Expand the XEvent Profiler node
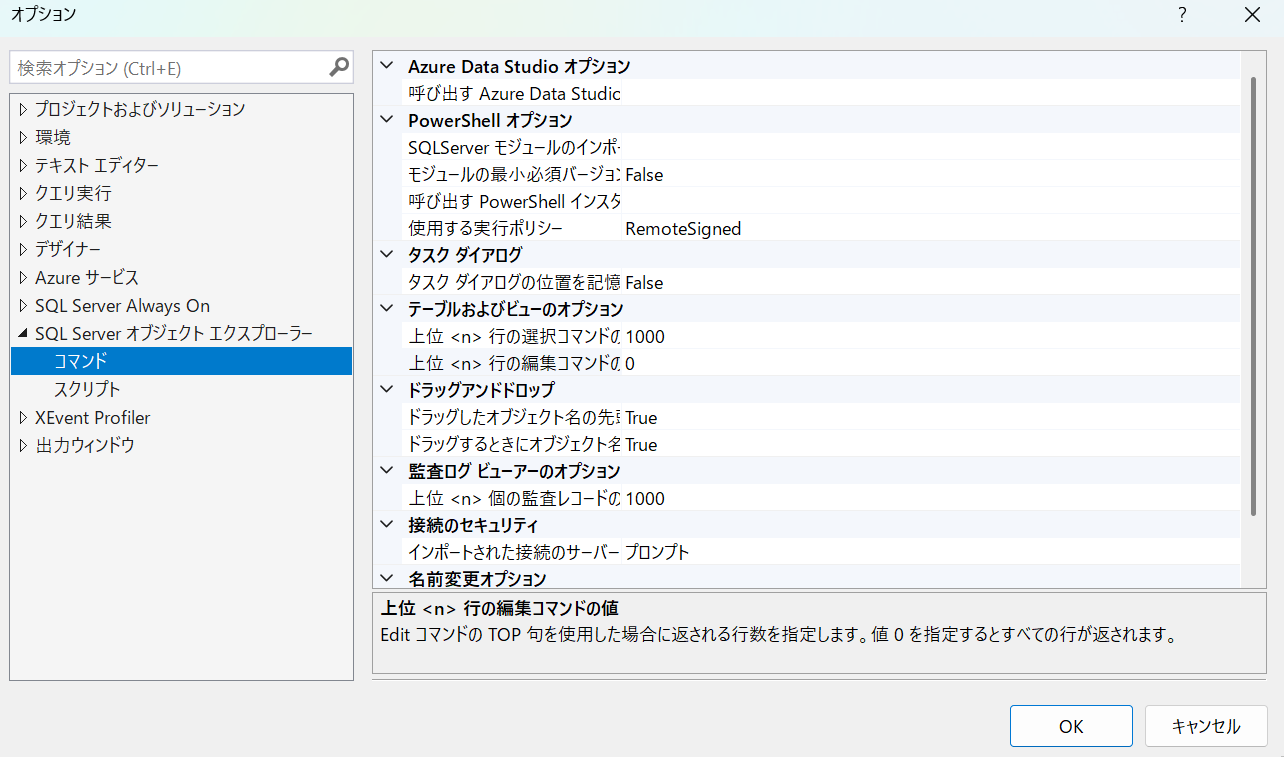Viewport: 1284px width, 757px height. pyautogui.click(x=24, y=417)
